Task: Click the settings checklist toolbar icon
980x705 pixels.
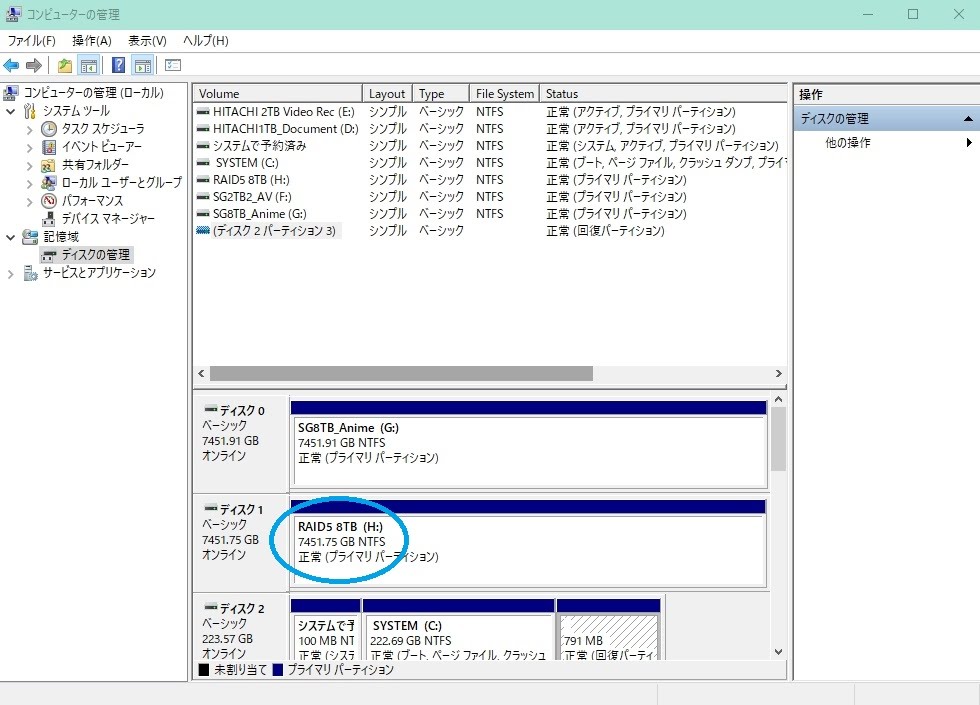Action: click(x=173, y=66)
